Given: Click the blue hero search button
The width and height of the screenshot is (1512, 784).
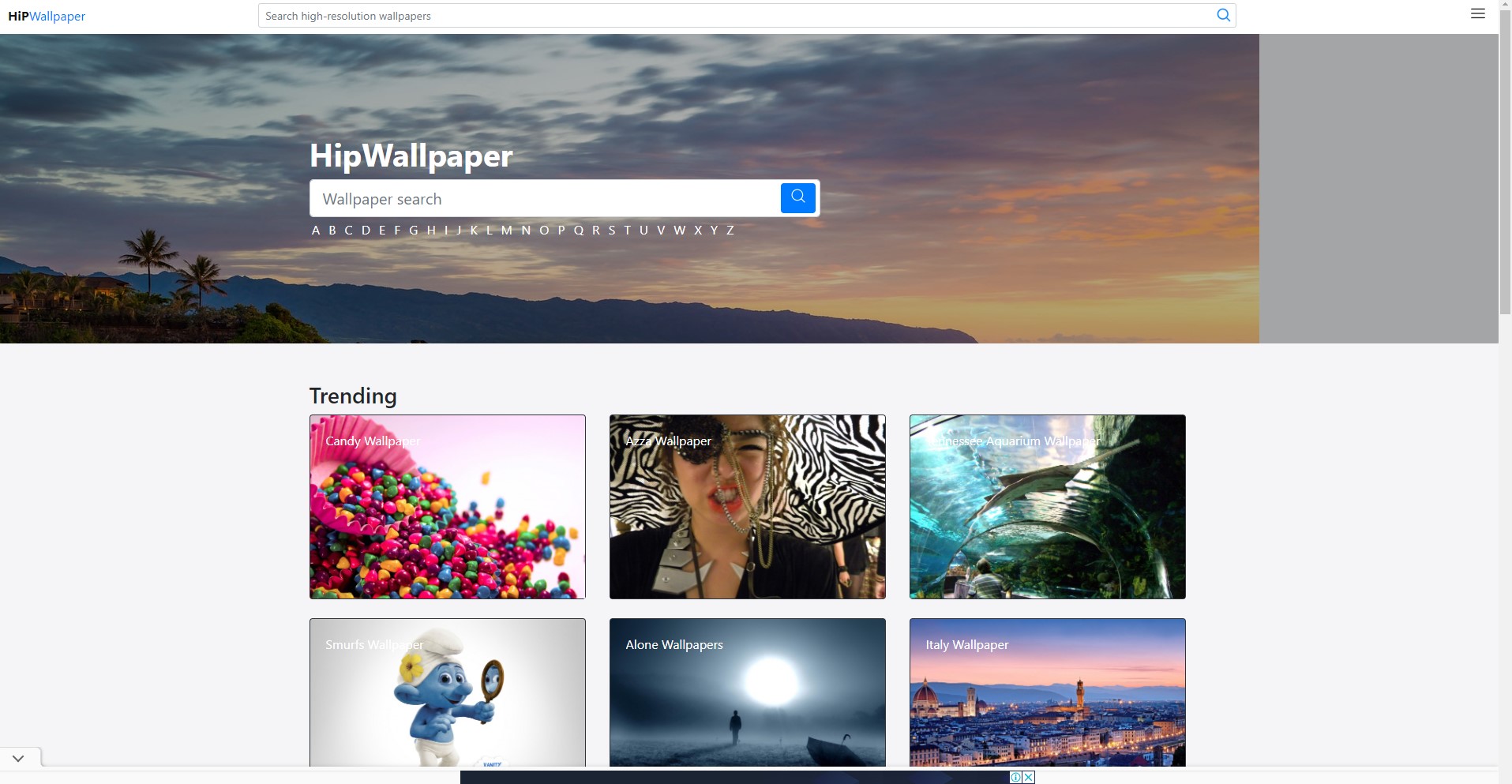Looking at the screenshot, I should tap(798, 197).
